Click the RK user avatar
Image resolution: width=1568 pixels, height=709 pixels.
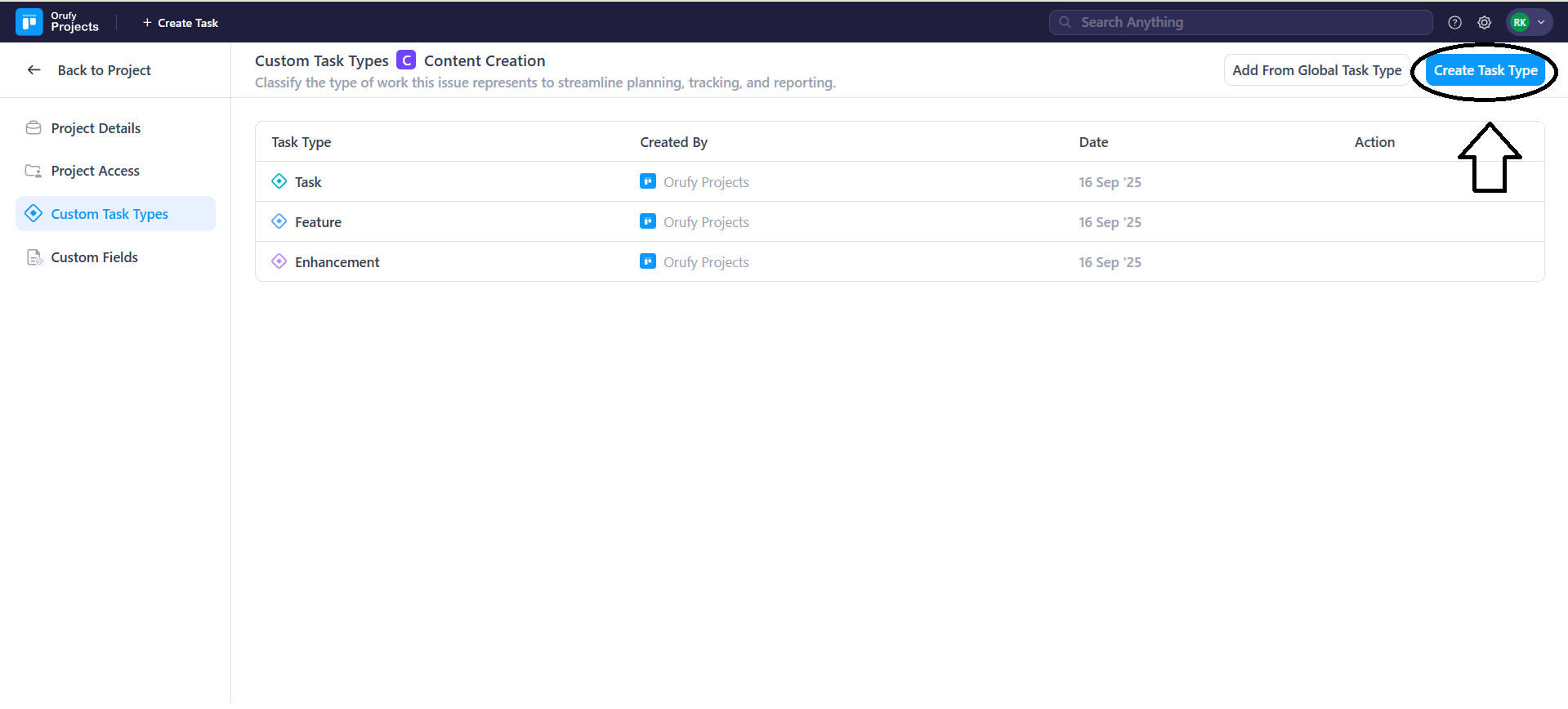tap(1520, 22)
